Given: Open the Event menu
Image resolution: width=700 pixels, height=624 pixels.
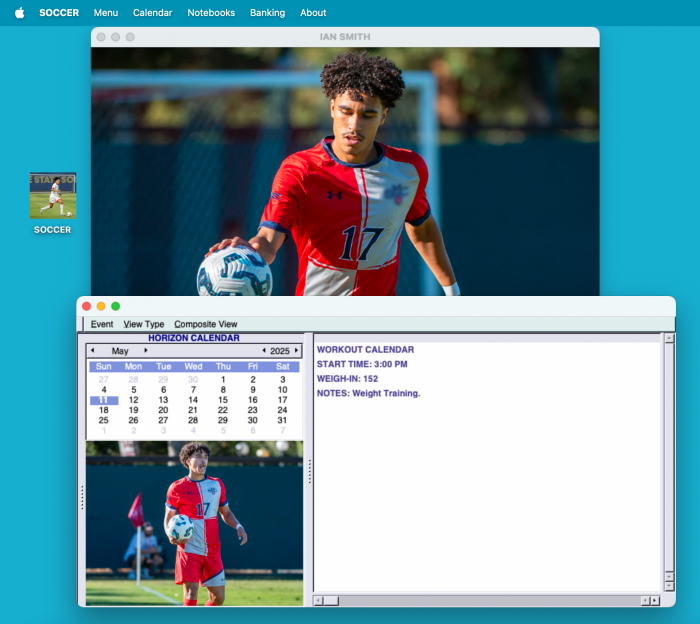Looking at the screenshot, I should (x=102, y=324).
